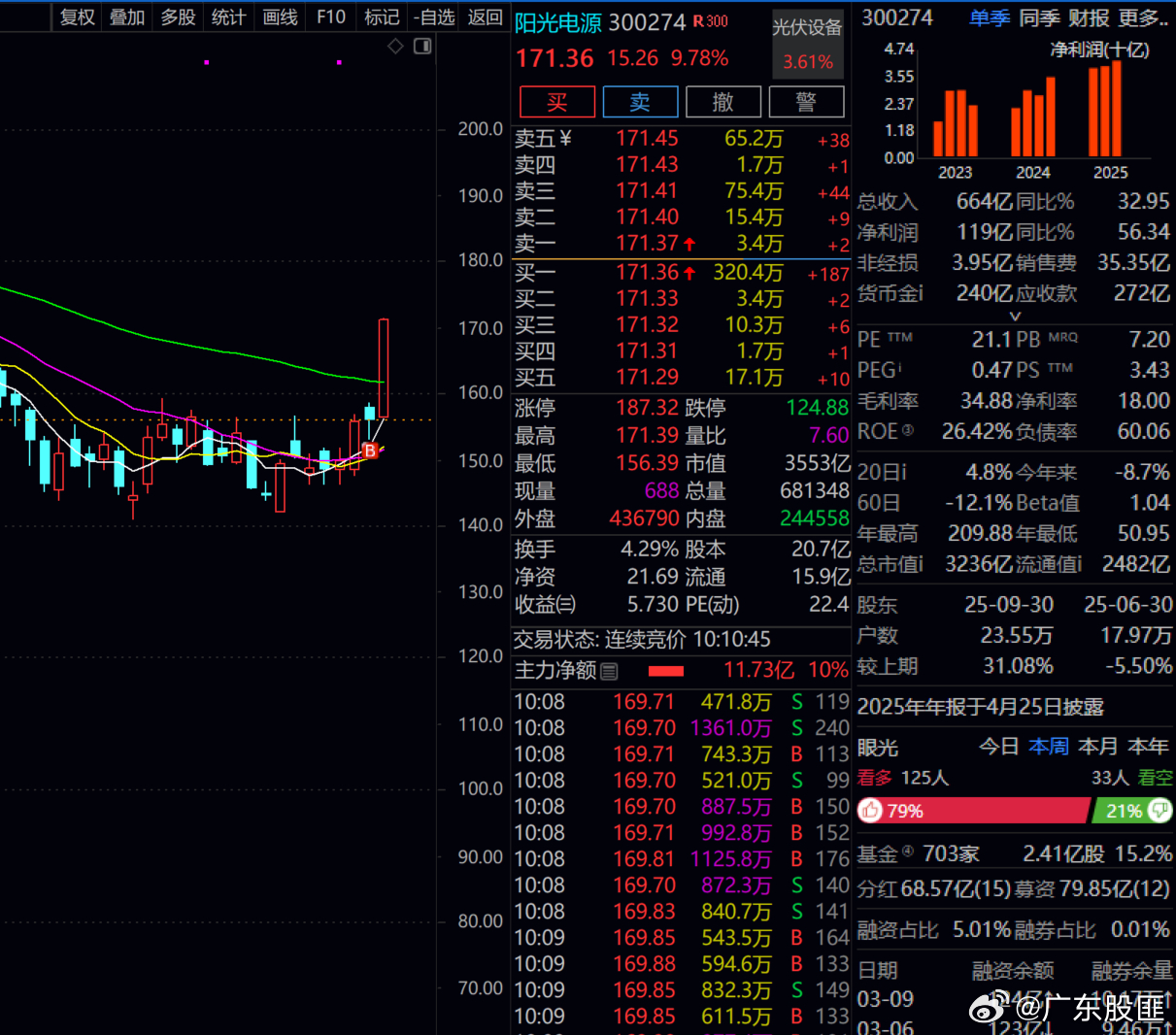Select 今日 in 眼光 poll
The image size is (1176, 1035).
click(999, 747)
